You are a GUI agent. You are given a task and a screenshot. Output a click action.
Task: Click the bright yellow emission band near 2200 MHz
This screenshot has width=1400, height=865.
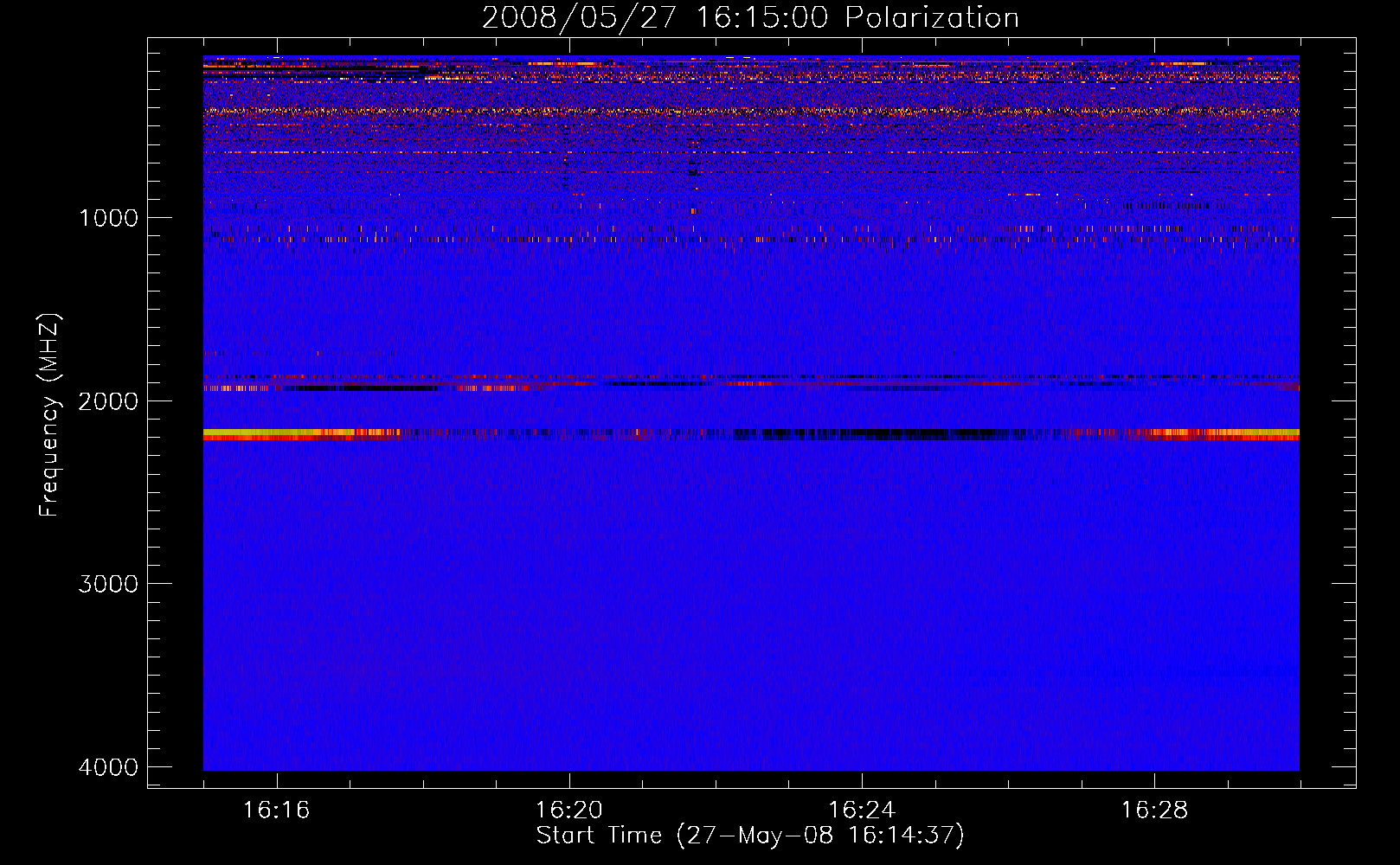click(x=751, y=434)
